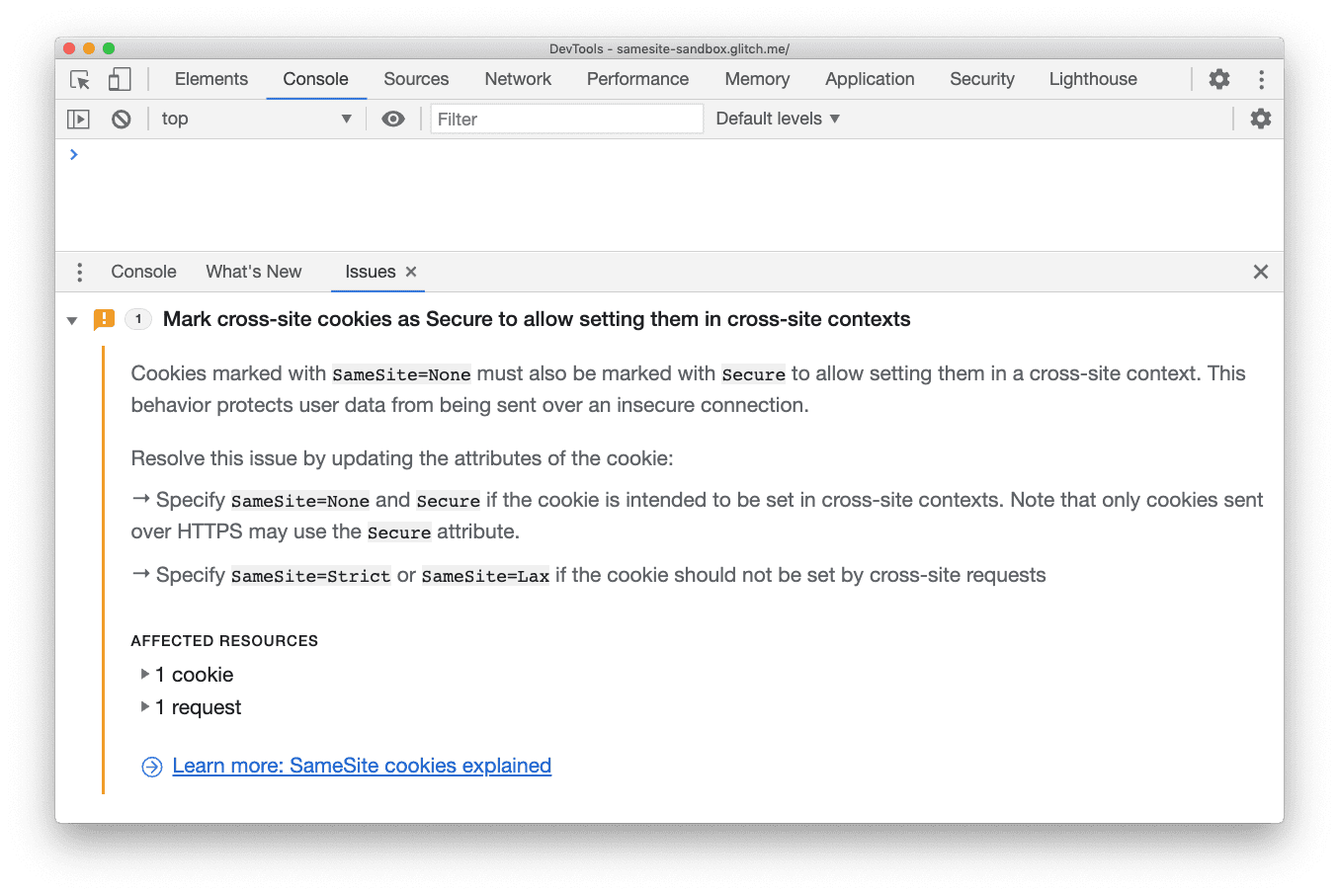Close the Issues drawer tab
The width and height of the screenshot is (1339, 896).
click(x=412, y=272)
